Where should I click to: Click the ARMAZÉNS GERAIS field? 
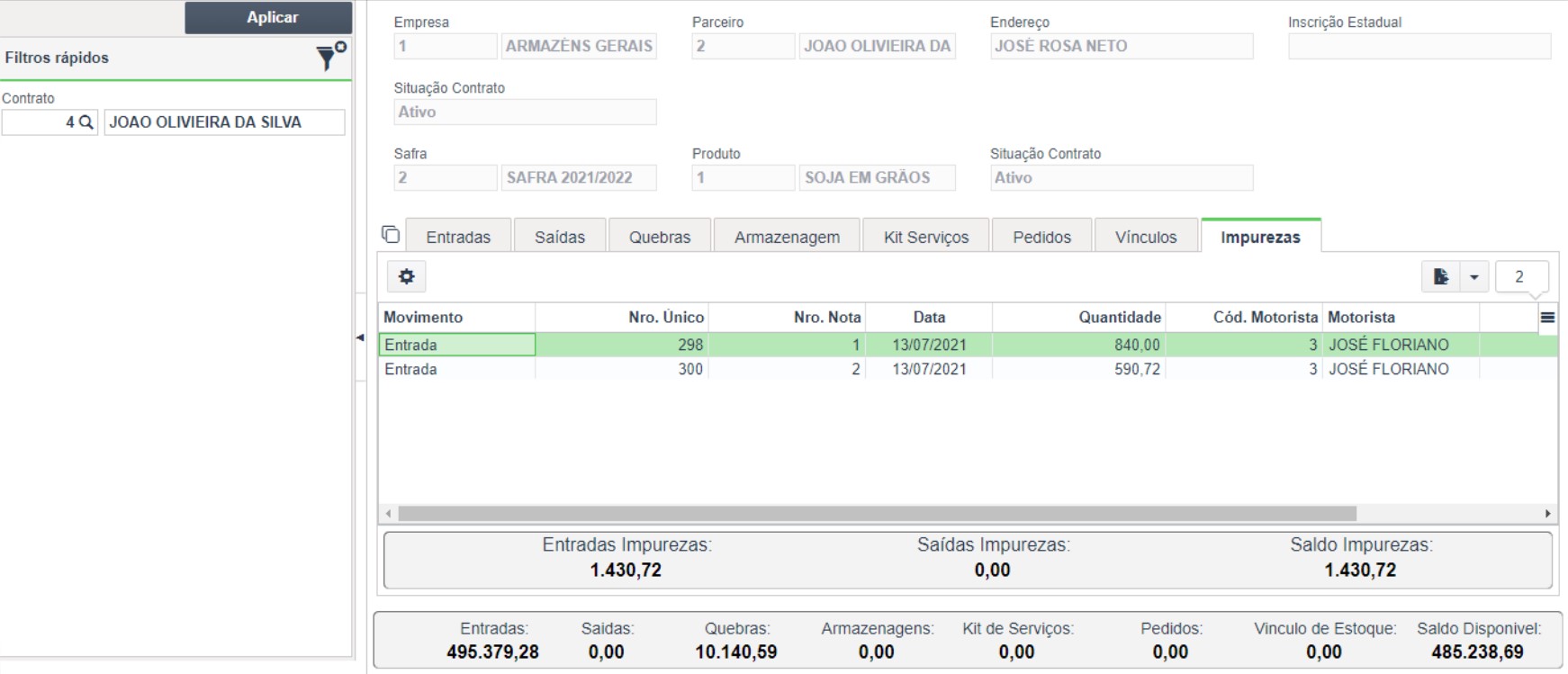579,46
